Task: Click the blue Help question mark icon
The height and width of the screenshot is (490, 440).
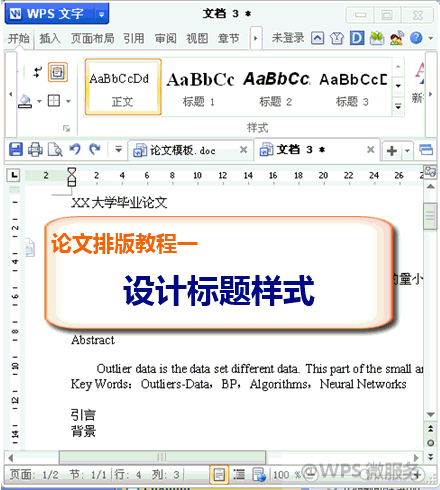Action: point(416,38)
